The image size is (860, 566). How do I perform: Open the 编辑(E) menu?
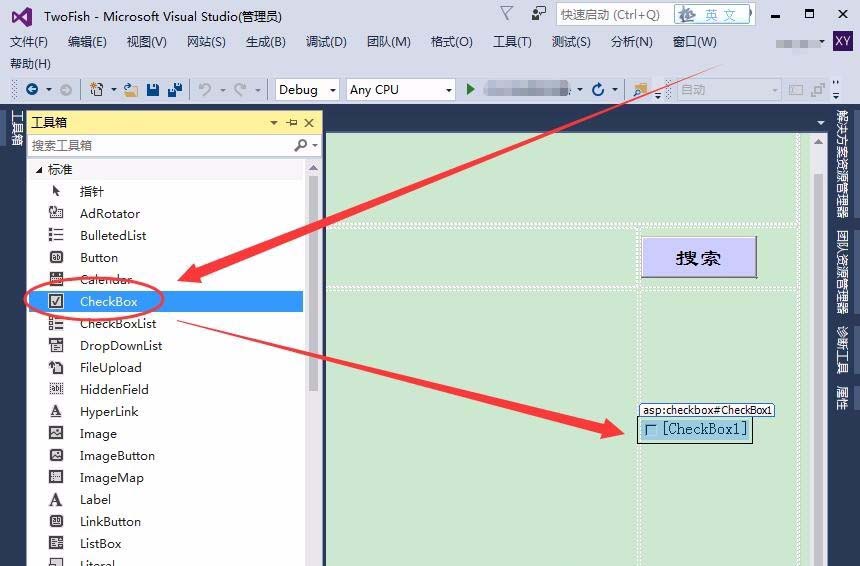pyautogui.click(x=87, y=42)
